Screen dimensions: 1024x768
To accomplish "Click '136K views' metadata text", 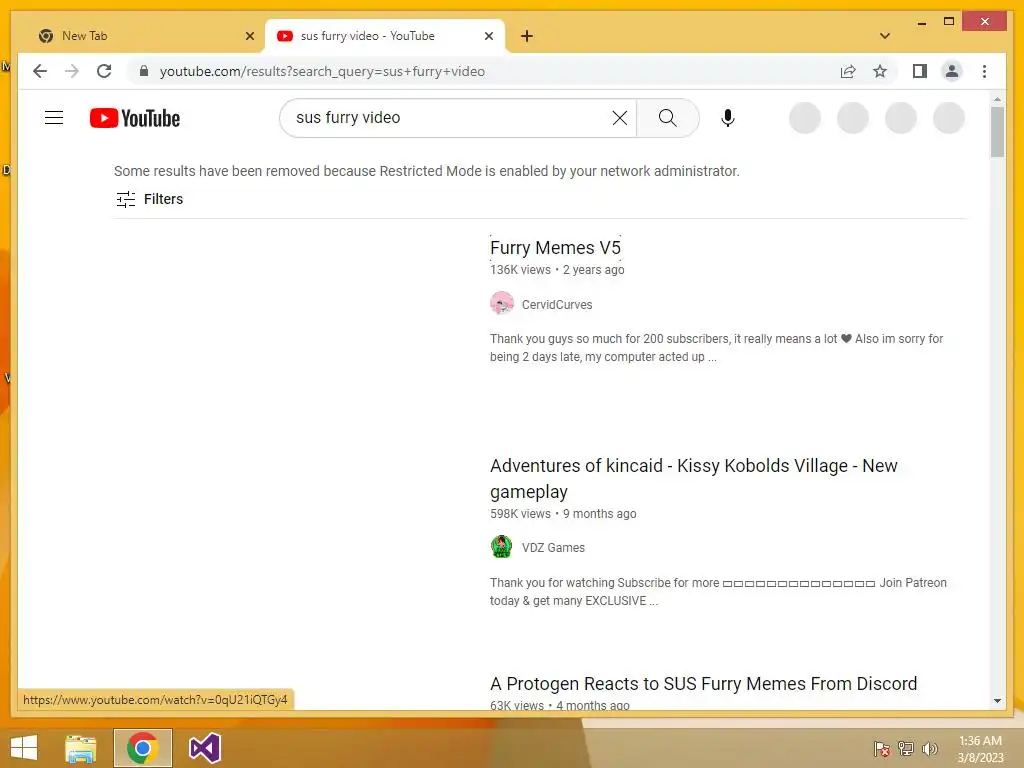I will [x=520, y=270].
